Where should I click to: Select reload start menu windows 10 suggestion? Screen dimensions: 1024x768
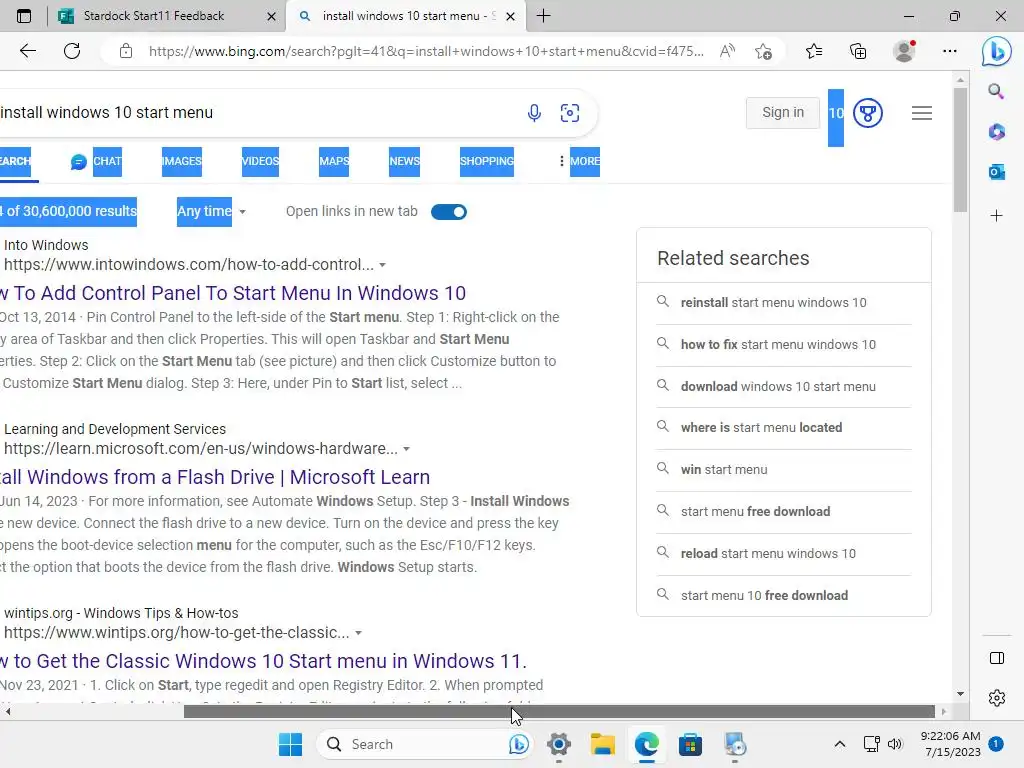[768, 553]
